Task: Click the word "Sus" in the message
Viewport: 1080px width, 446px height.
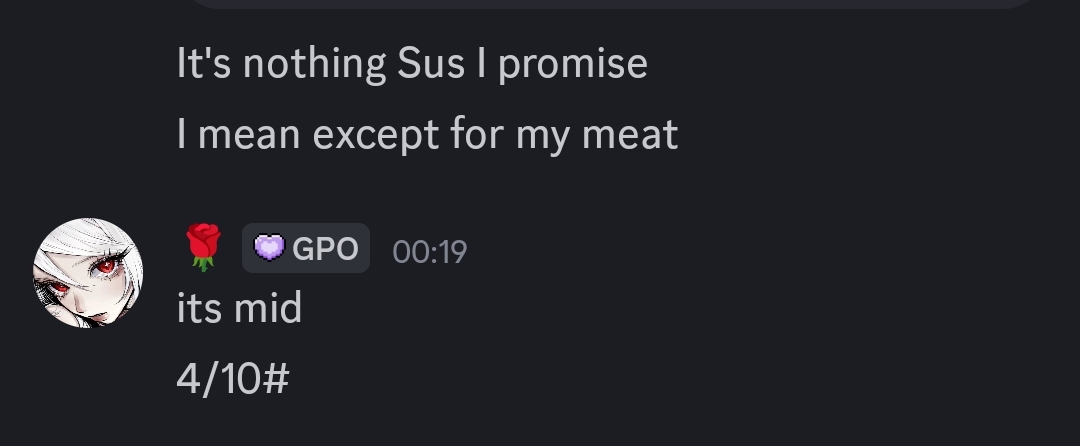Action: (431, 64)
